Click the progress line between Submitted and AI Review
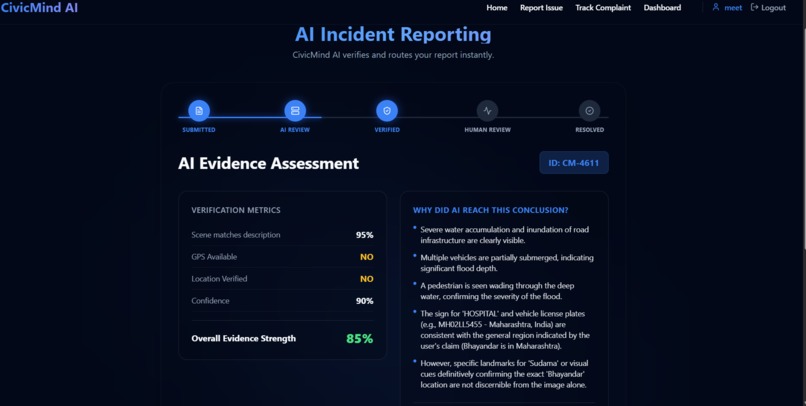 click(247, 117)
